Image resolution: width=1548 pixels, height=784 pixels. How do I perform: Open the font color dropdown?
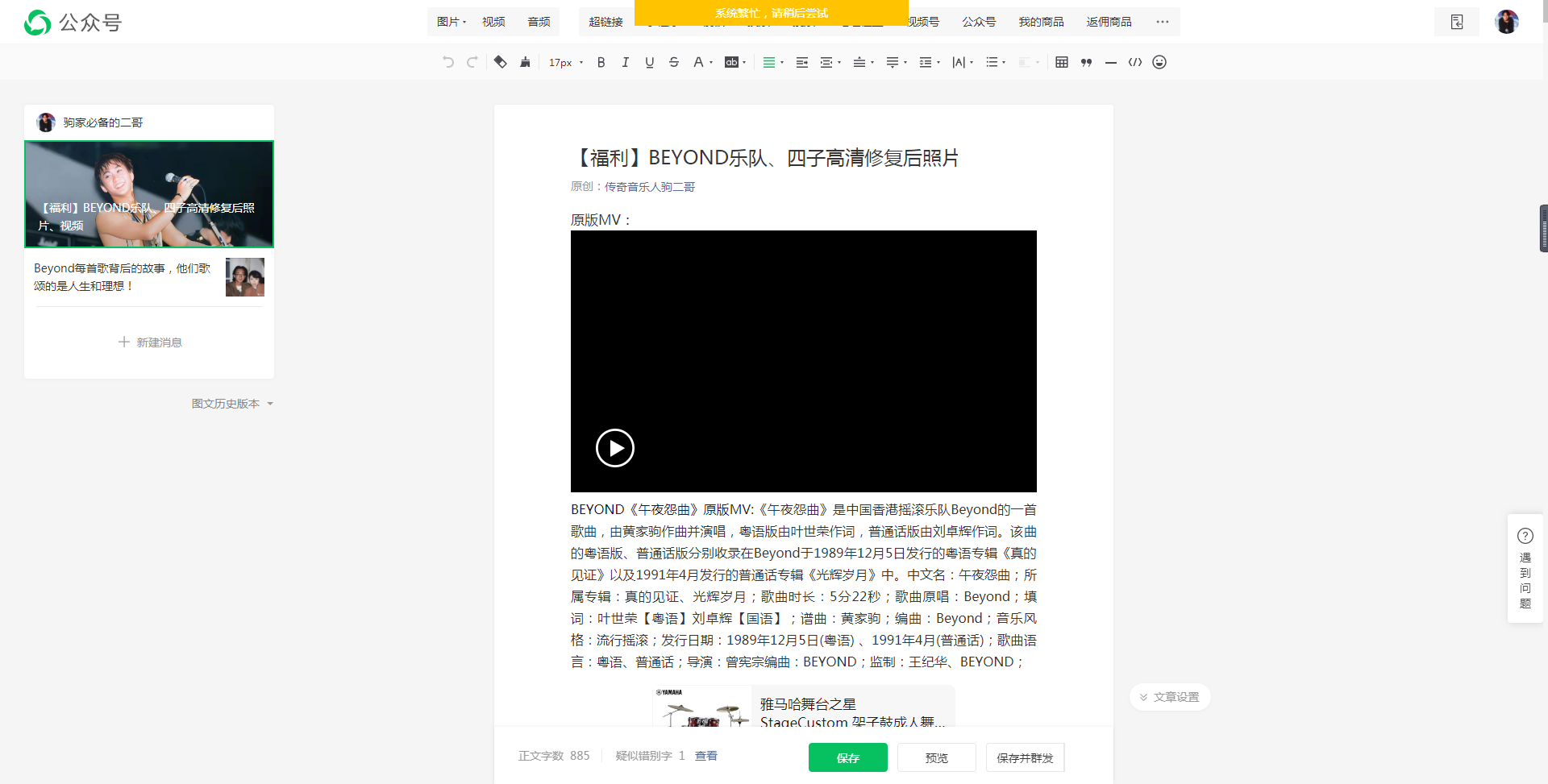tap(703, 62)
